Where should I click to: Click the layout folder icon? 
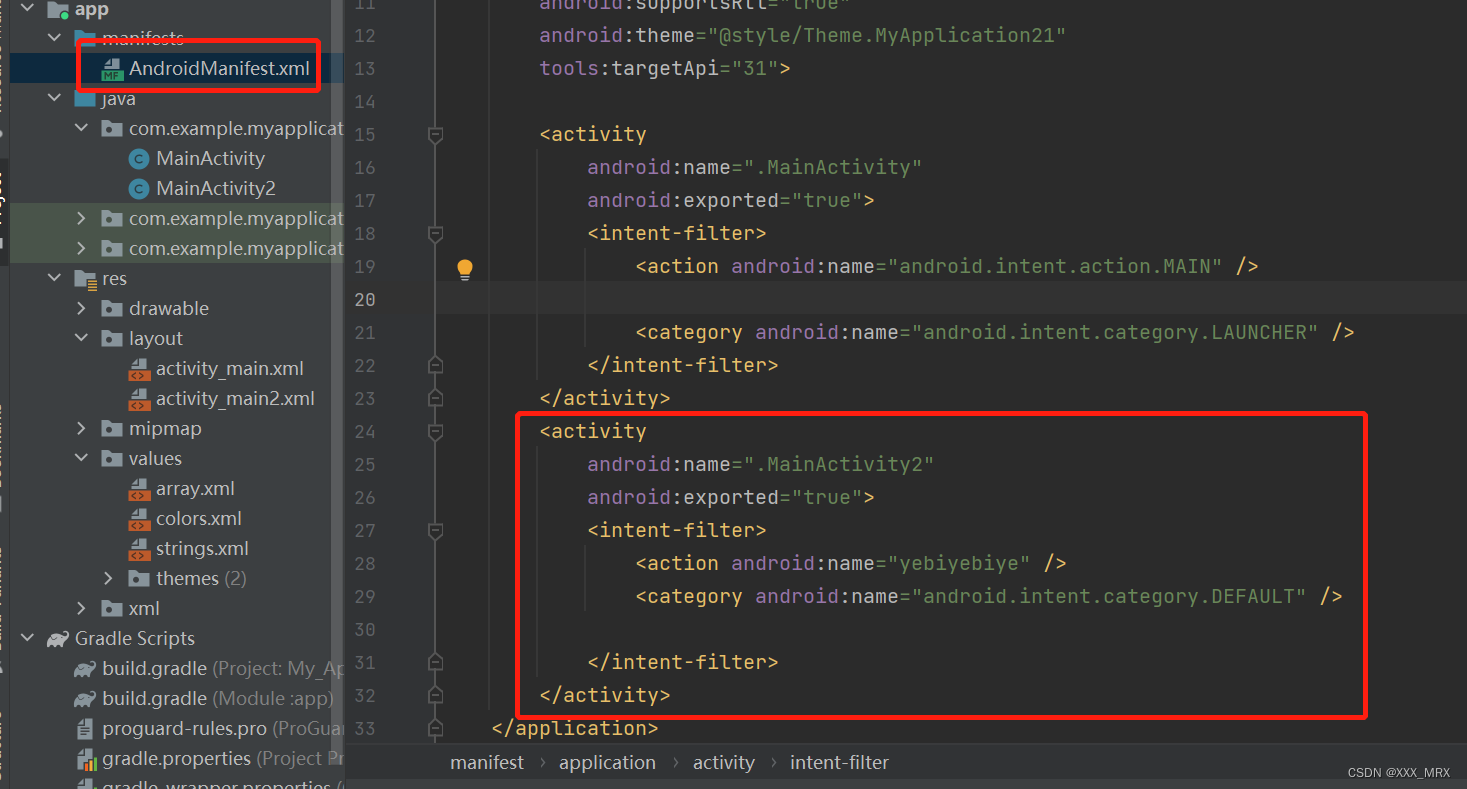click(x=112, y=338)
